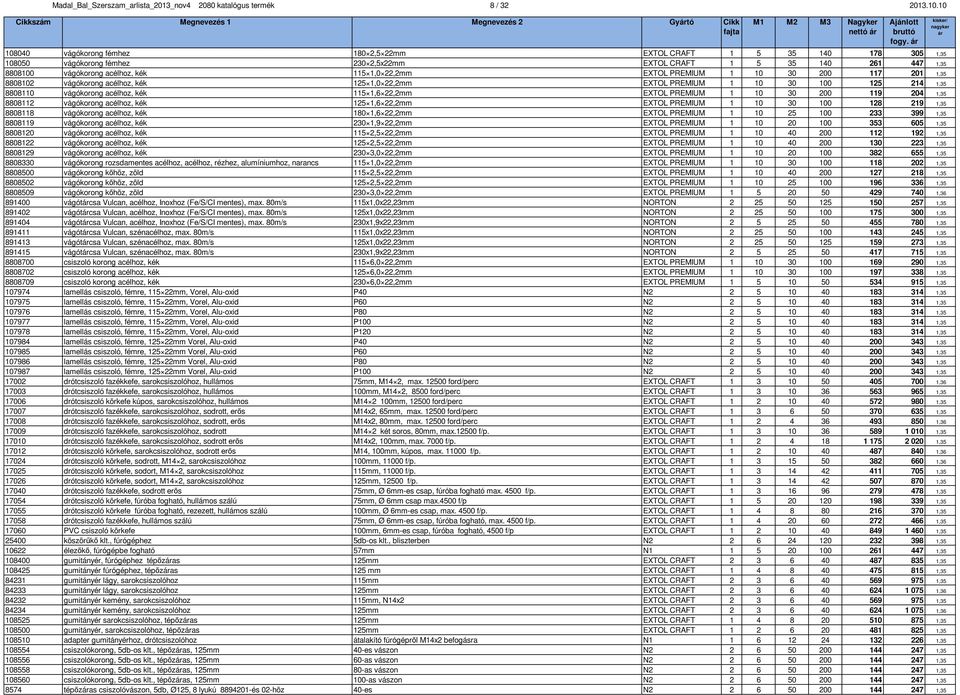This screenshot has width=960, height=695.
Task: Select the rozsdamentes acélhoz vágókorong description
Action: coord(191,163)
